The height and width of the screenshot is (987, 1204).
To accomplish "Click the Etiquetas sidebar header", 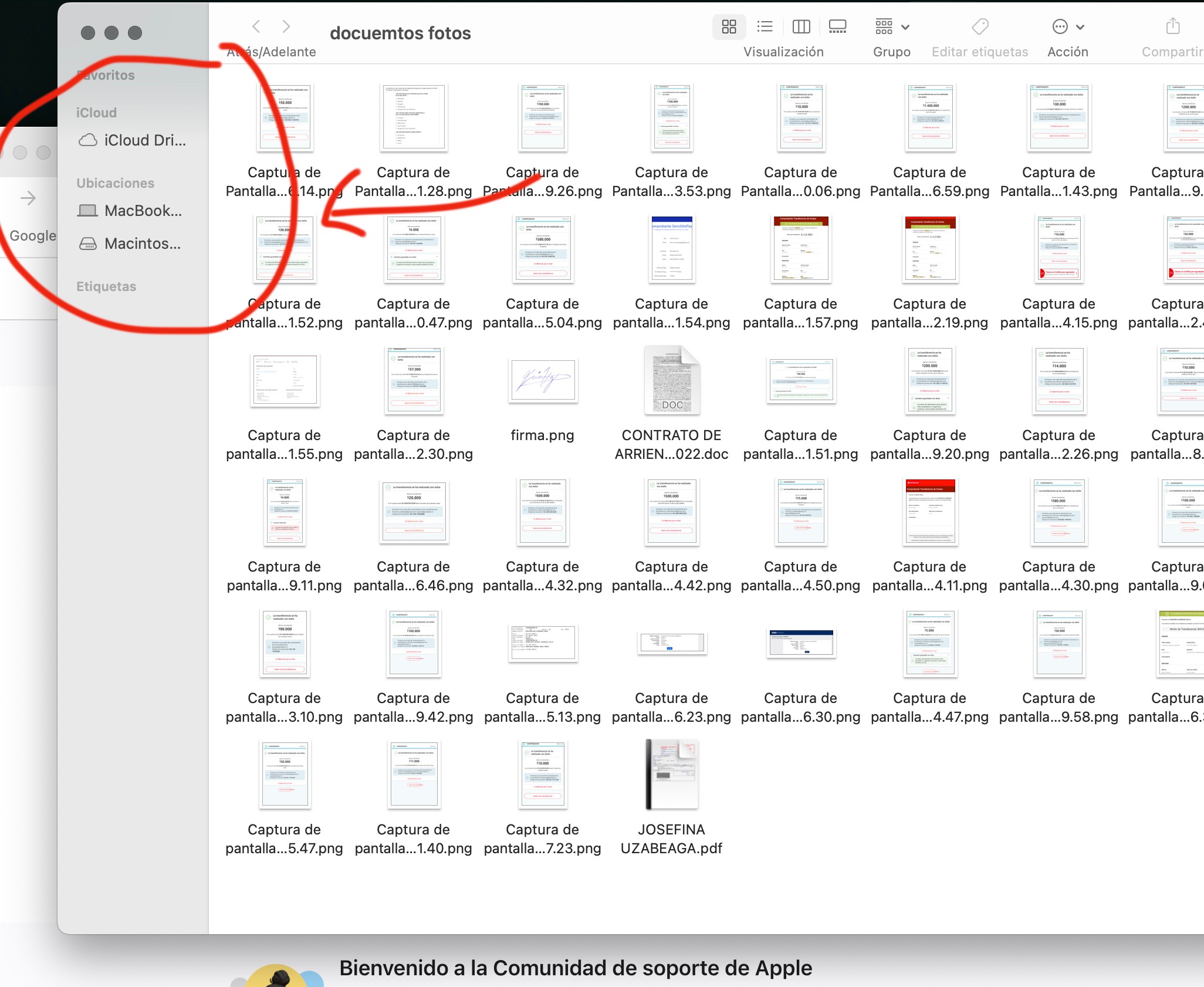I will coord(106,286).
